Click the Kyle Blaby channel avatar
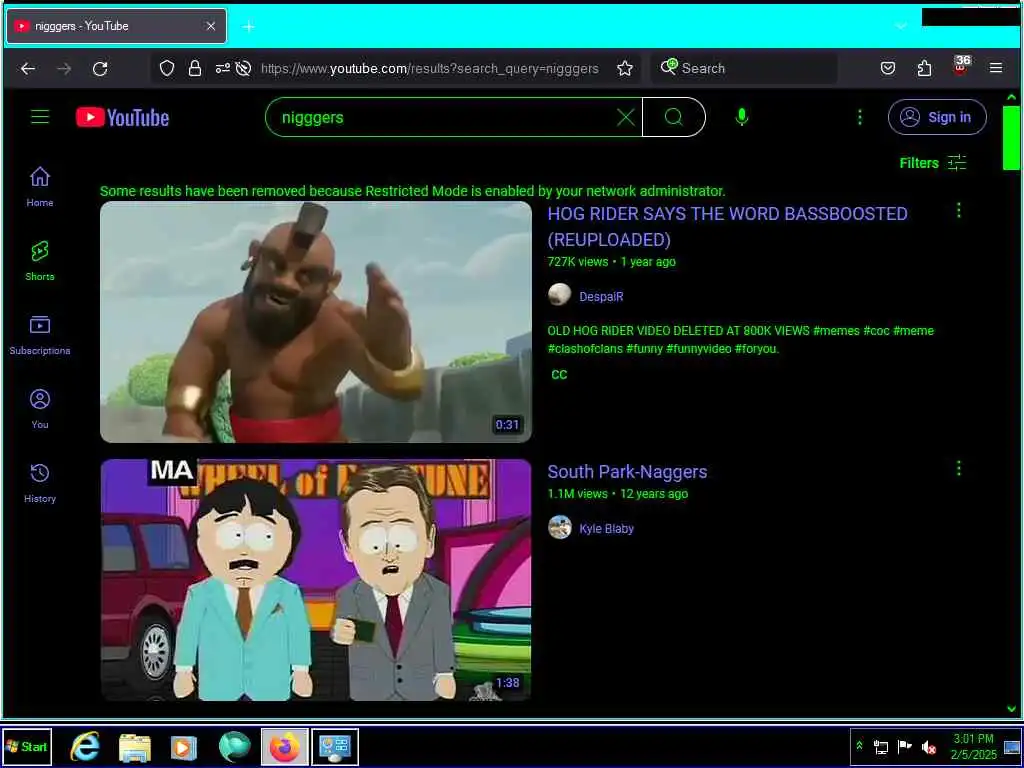 (560, 527)
